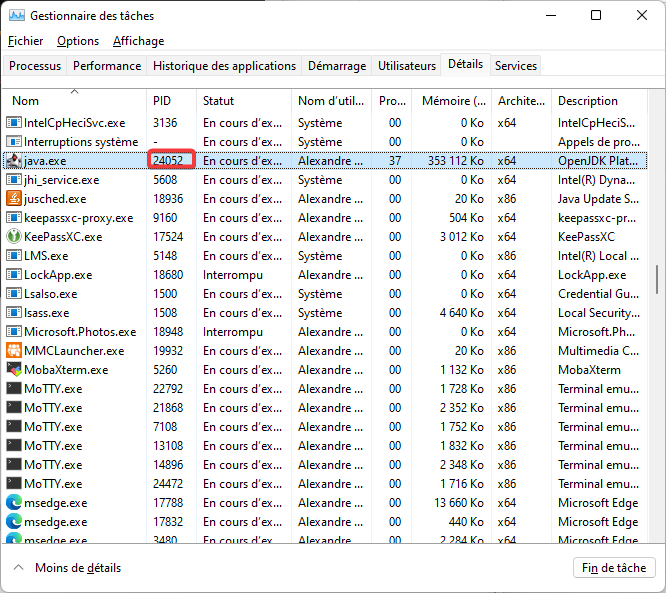The width and height of the screenshot is (666, 593).
Task: Click PID 24052 of java.exe
Action: 168,161
